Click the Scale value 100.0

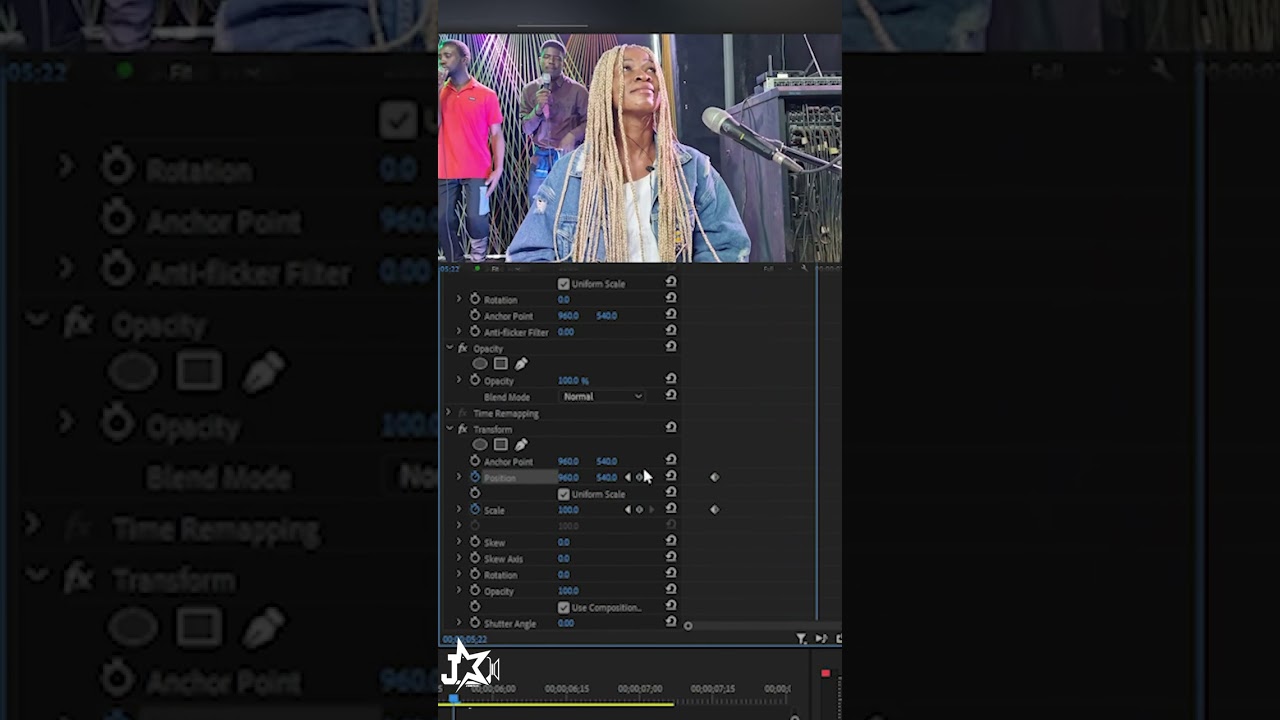coord(568,510)
